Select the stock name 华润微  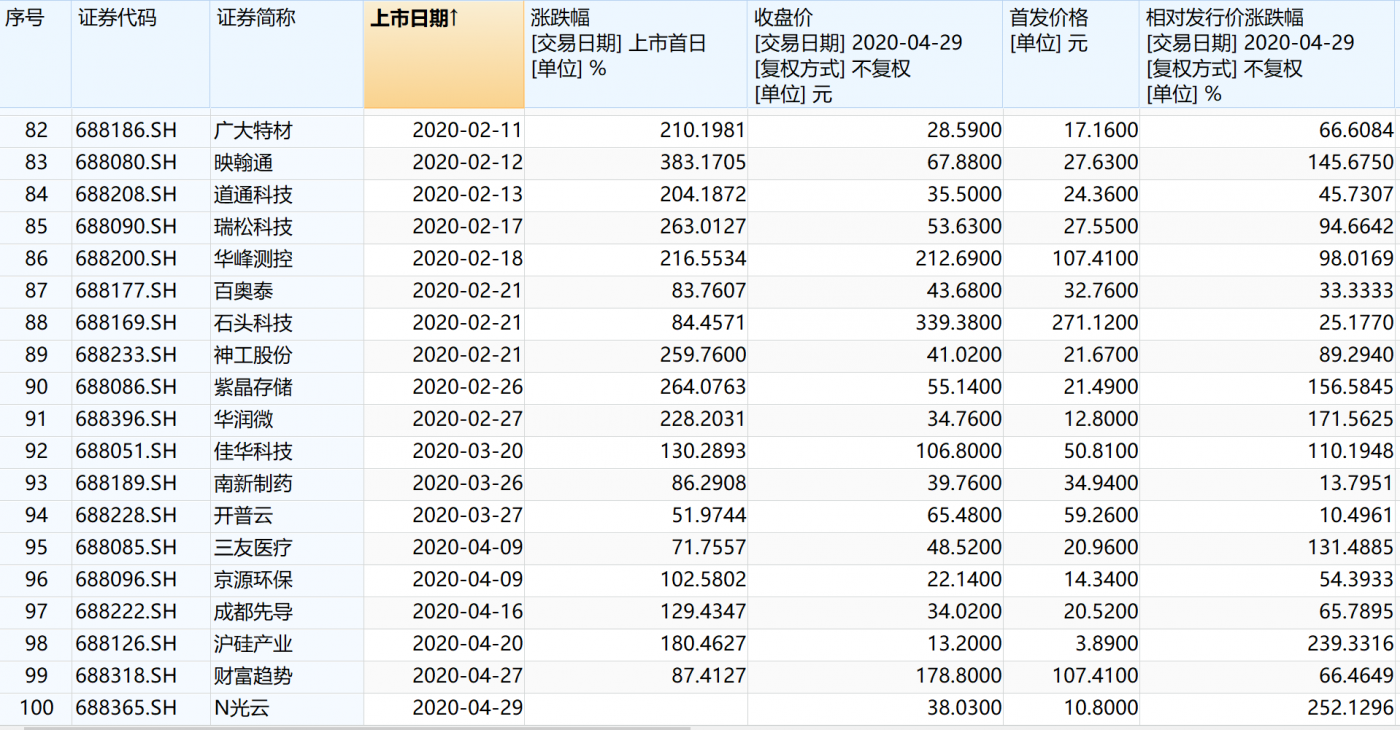point(243,419)
